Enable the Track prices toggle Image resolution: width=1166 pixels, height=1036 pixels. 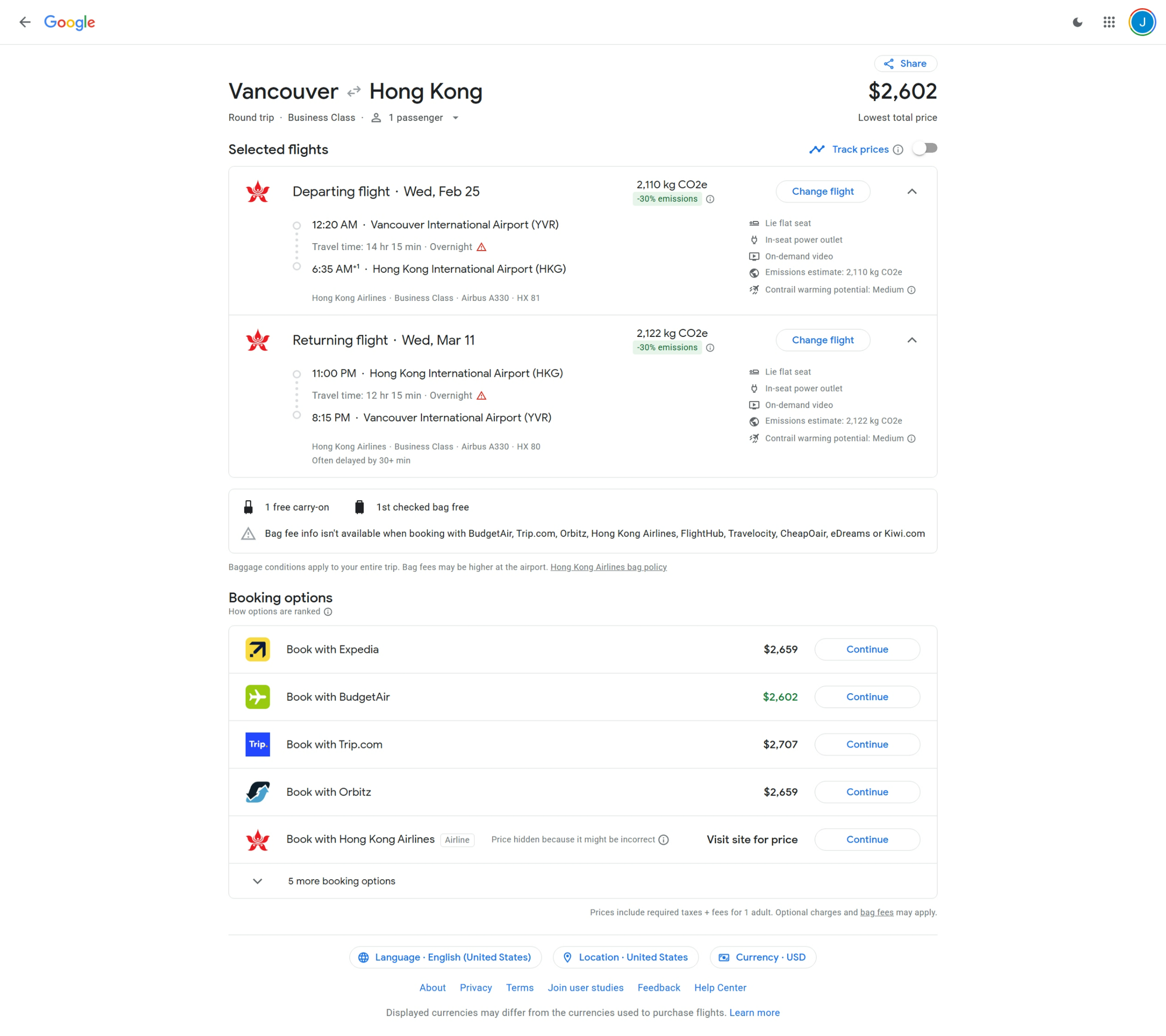pos(925,149)
